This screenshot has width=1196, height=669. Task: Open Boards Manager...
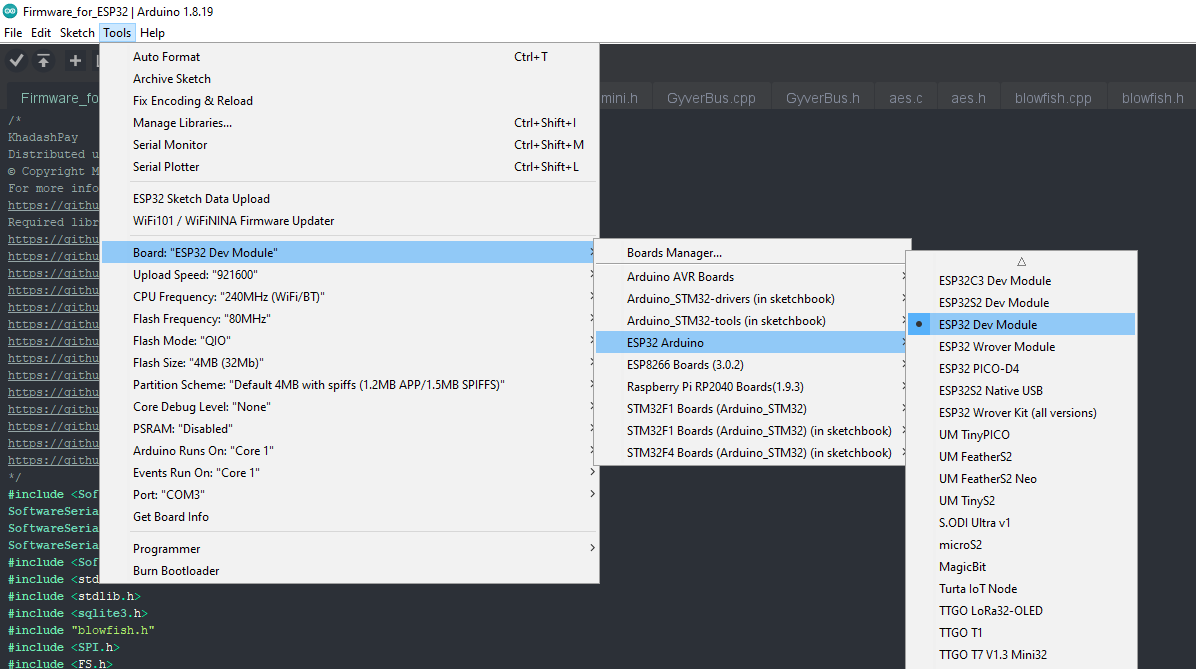pos(751,252)
